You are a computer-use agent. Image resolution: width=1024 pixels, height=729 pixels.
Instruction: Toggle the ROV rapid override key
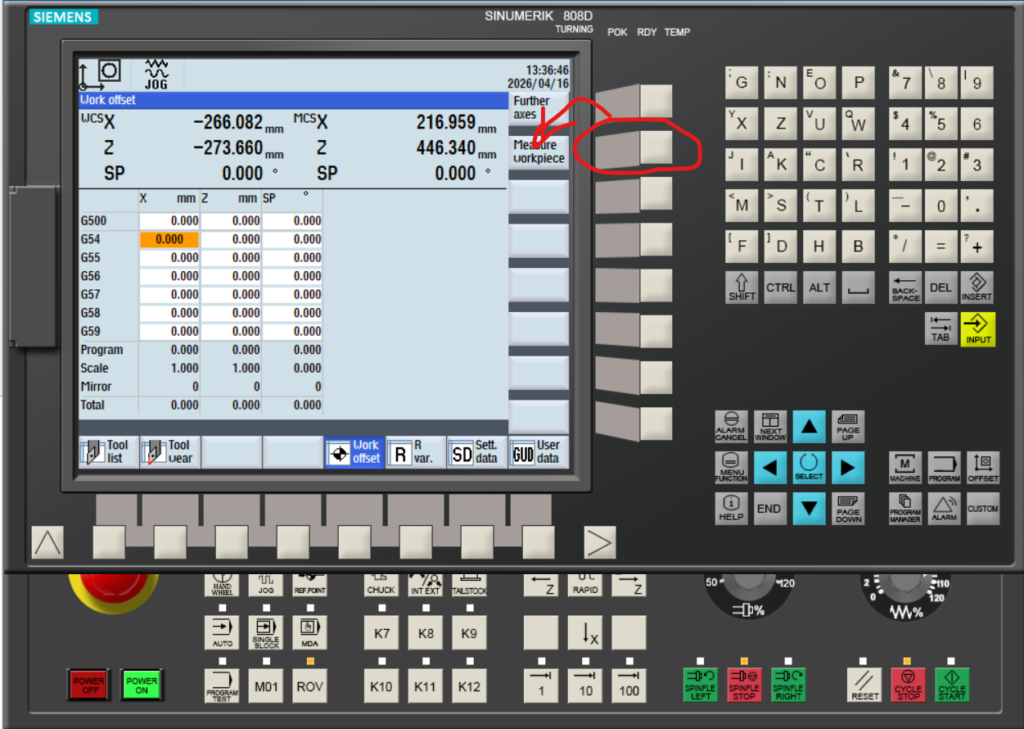tap(310, 687)
